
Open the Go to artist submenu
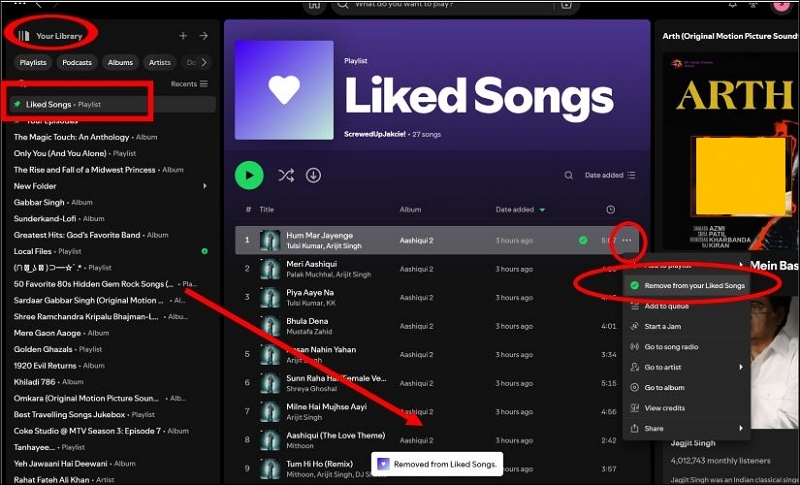click(x=687, y=367)
